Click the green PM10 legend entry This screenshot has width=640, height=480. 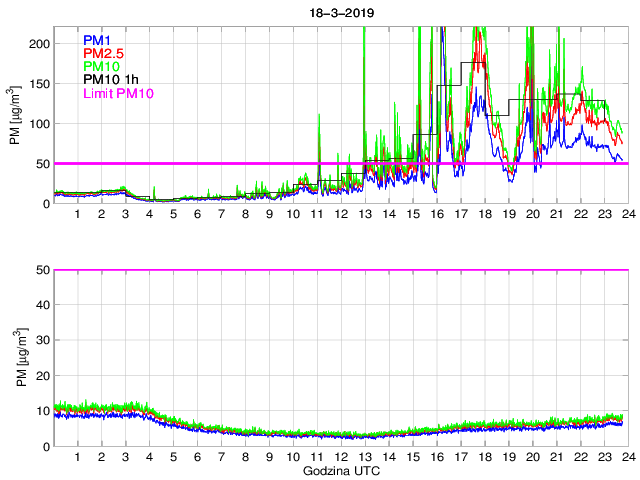pyautogui.click(x=101, y=67)
